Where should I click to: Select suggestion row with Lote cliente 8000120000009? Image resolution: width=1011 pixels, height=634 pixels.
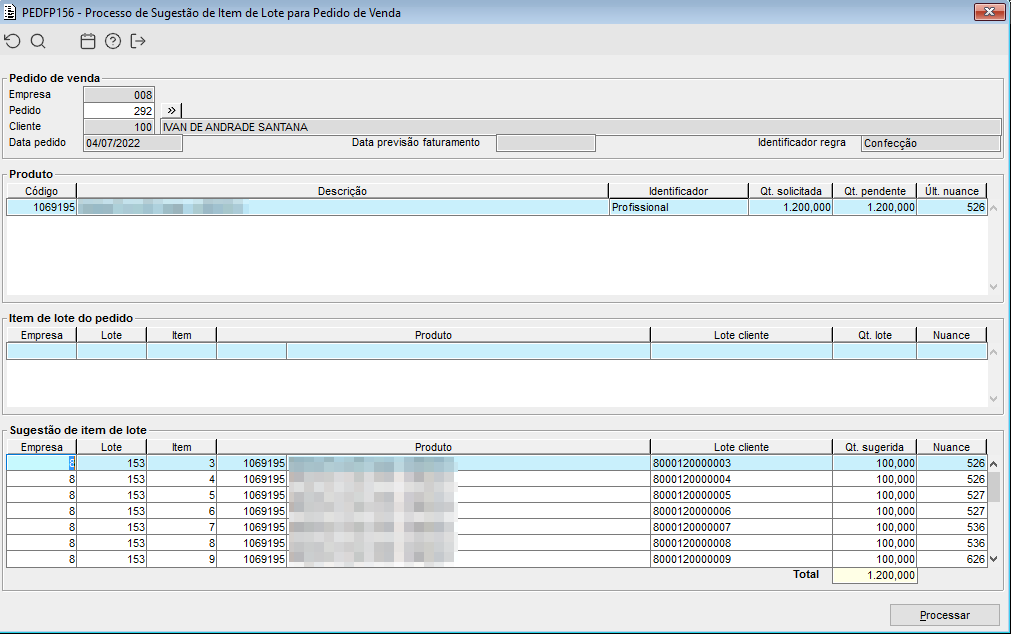pyautogui.click(x=496, y=559)
